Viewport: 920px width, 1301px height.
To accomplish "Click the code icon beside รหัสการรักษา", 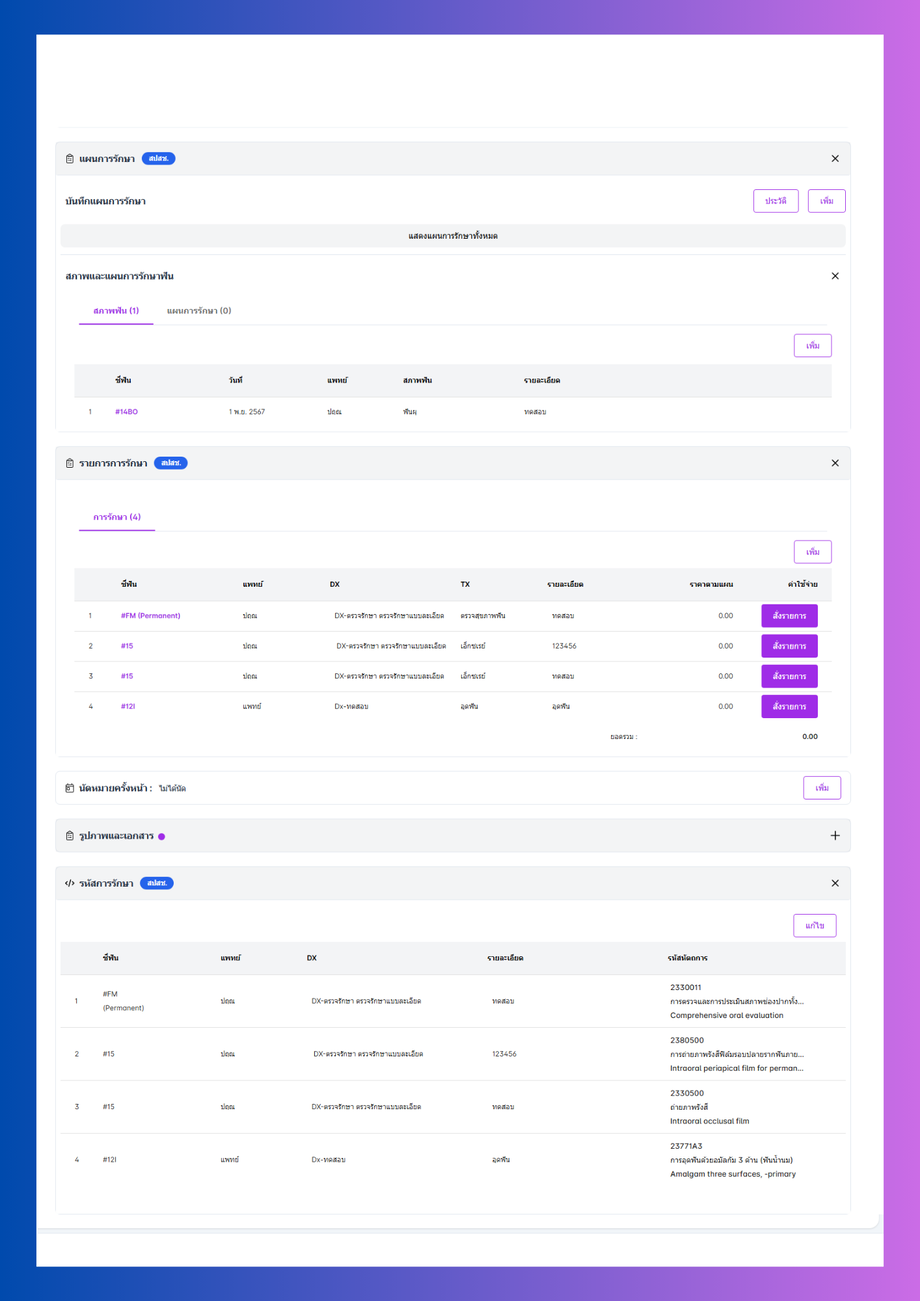I will (x=70, y=883).
